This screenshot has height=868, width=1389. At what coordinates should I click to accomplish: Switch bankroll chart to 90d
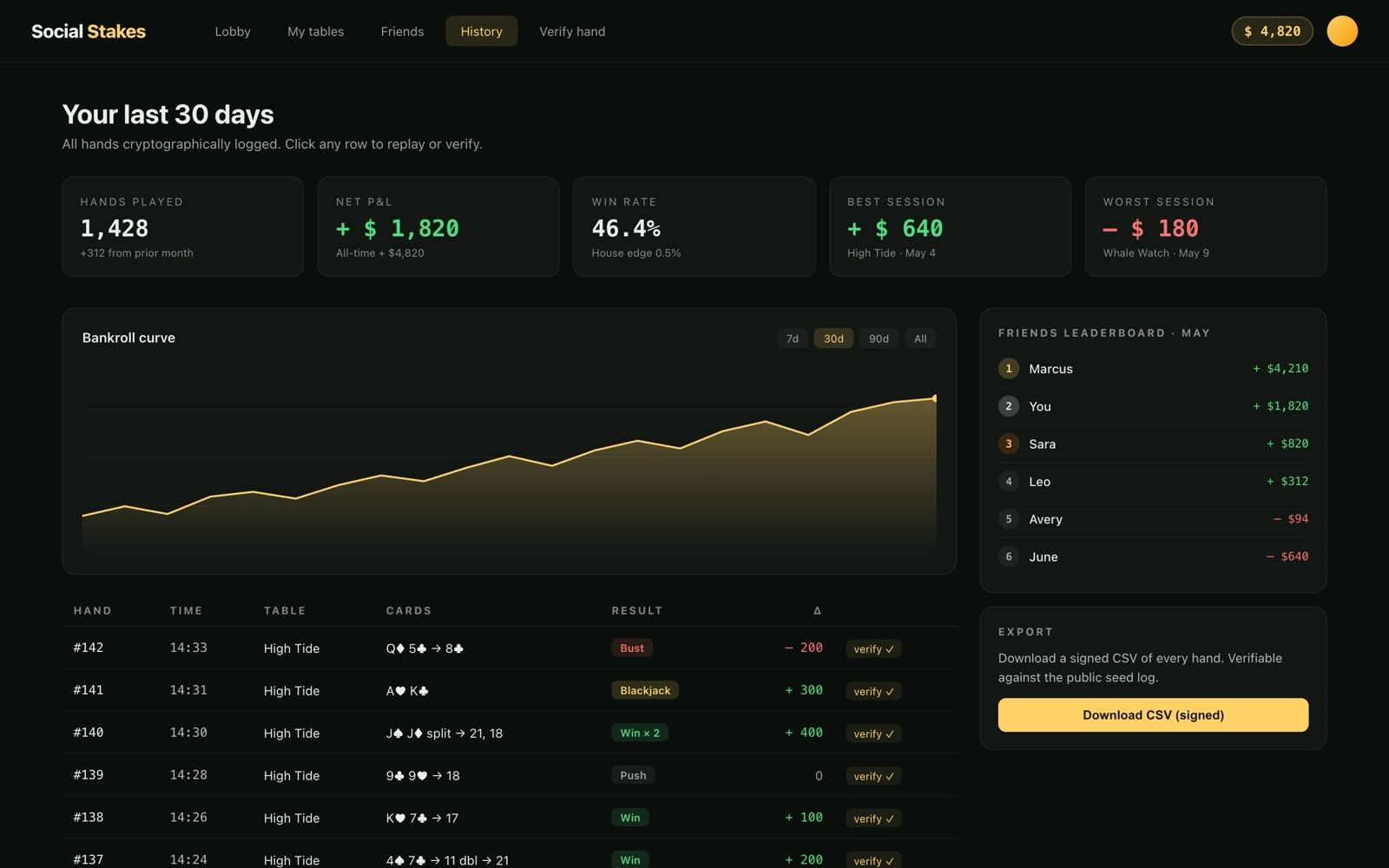click(879, 339)
